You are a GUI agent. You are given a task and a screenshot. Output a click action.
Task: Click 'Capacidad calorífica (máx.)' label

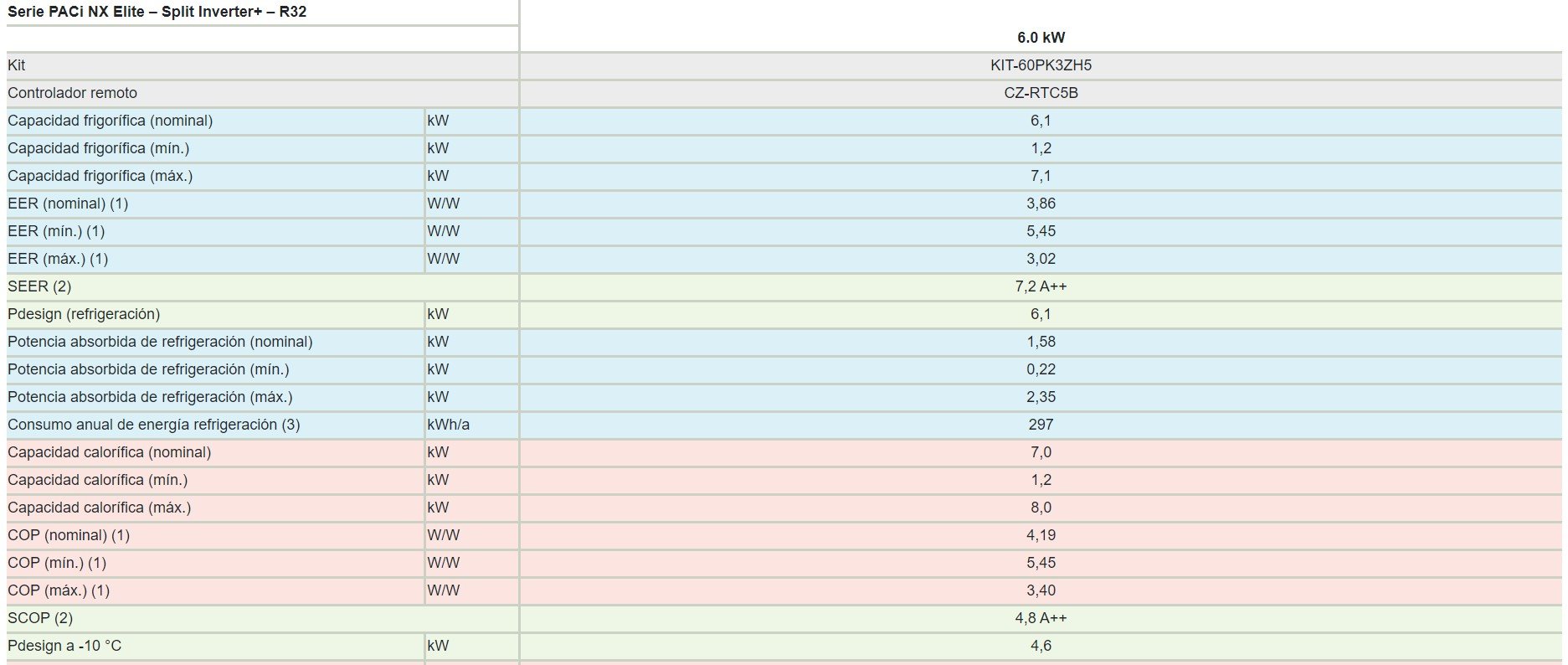99,508
